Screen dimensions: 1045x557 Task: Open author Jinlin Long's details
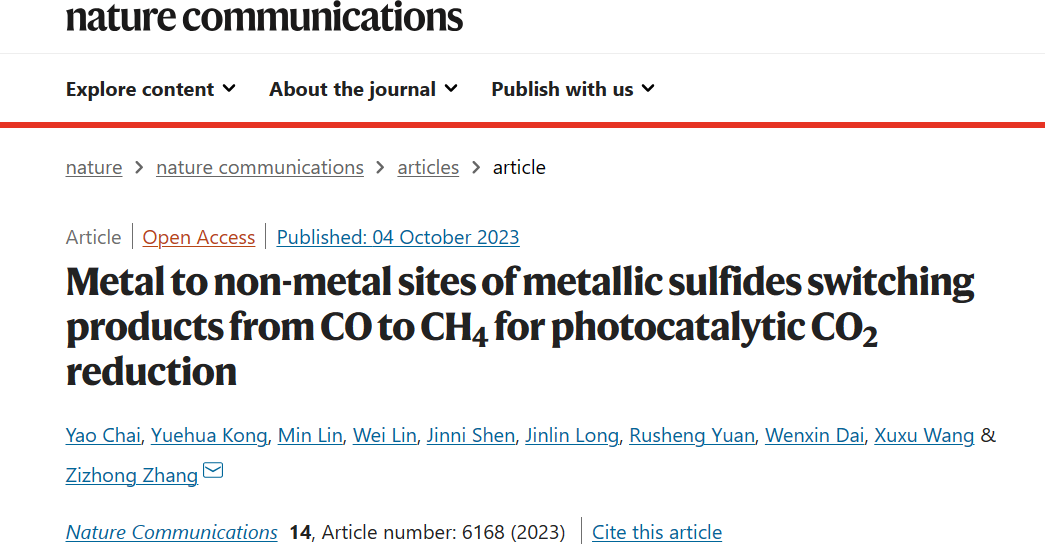point(572,436)
